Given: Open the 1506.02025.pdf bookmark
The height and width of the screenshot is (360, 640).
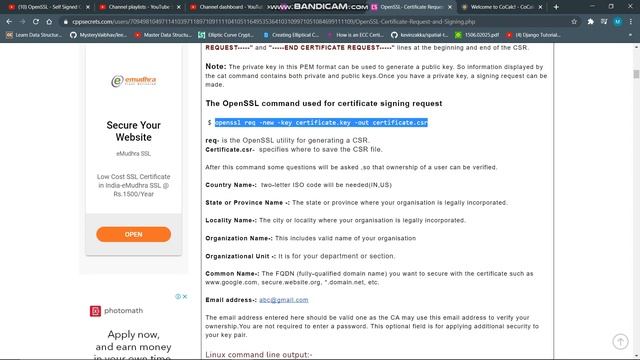Looking at the screenshot, I should point(477,35).
